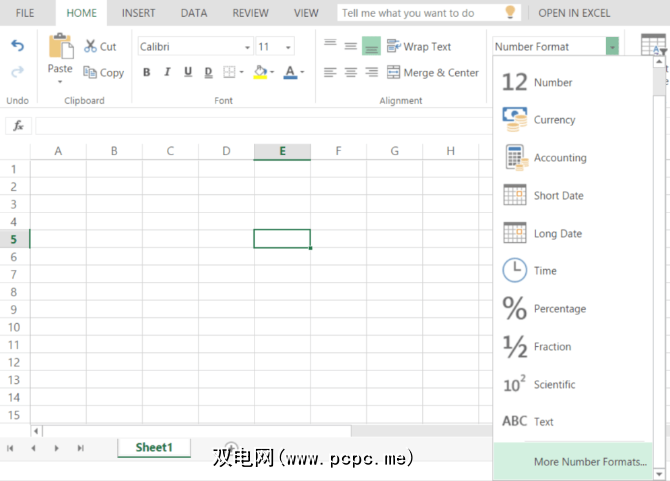Click the Merge & Center button
The image size is (670, 481).
pyautogui.click(x=432, y=72)
